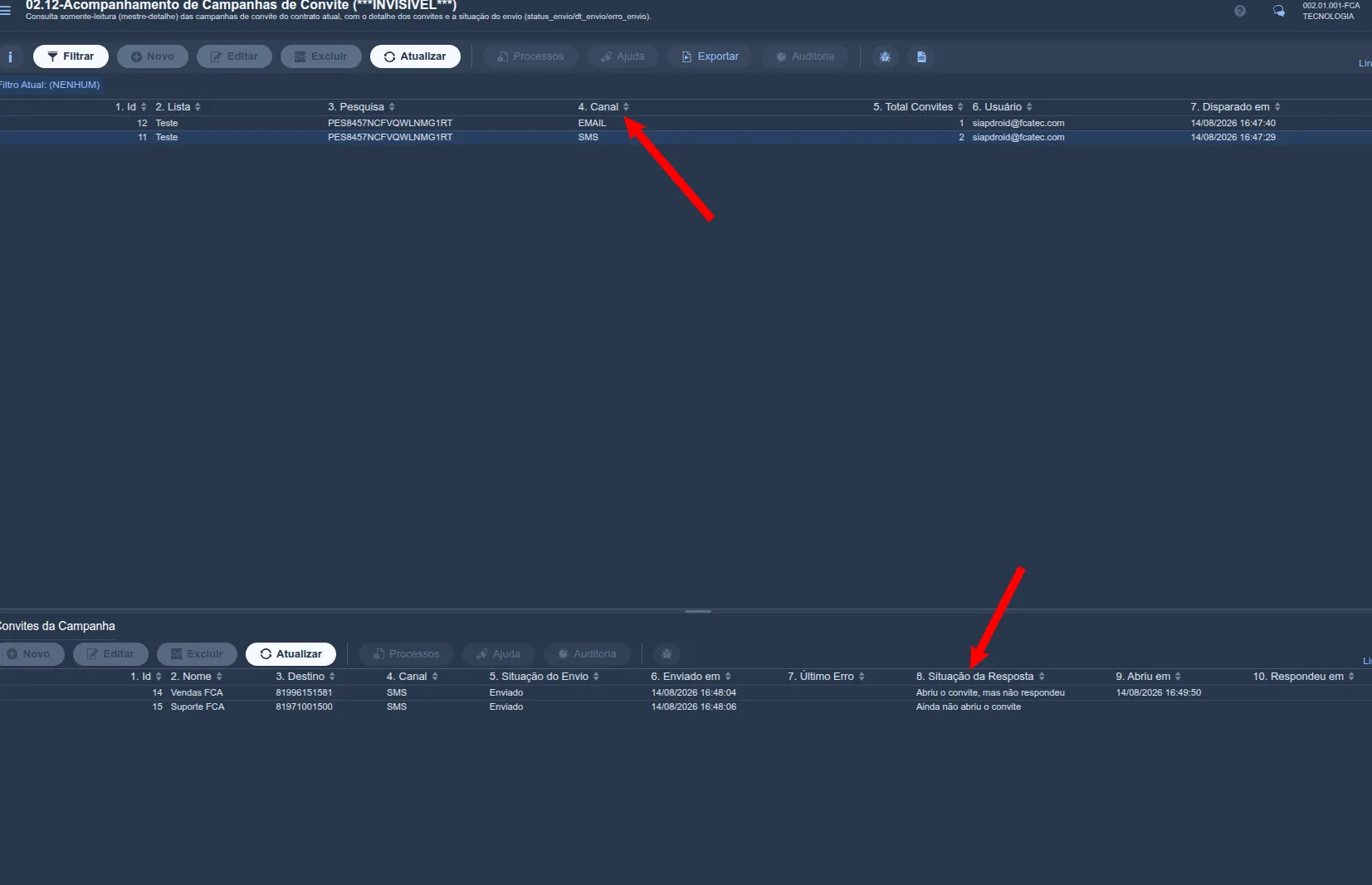Sort invites by Último Erro arrows
This screenshot has width=1372, height=885.
(862, 677)
